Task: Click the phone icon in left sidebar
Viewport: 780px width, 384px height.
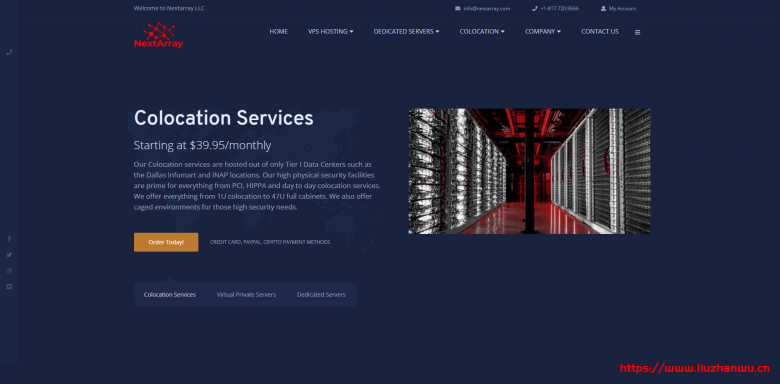Action: coord(9,52)
